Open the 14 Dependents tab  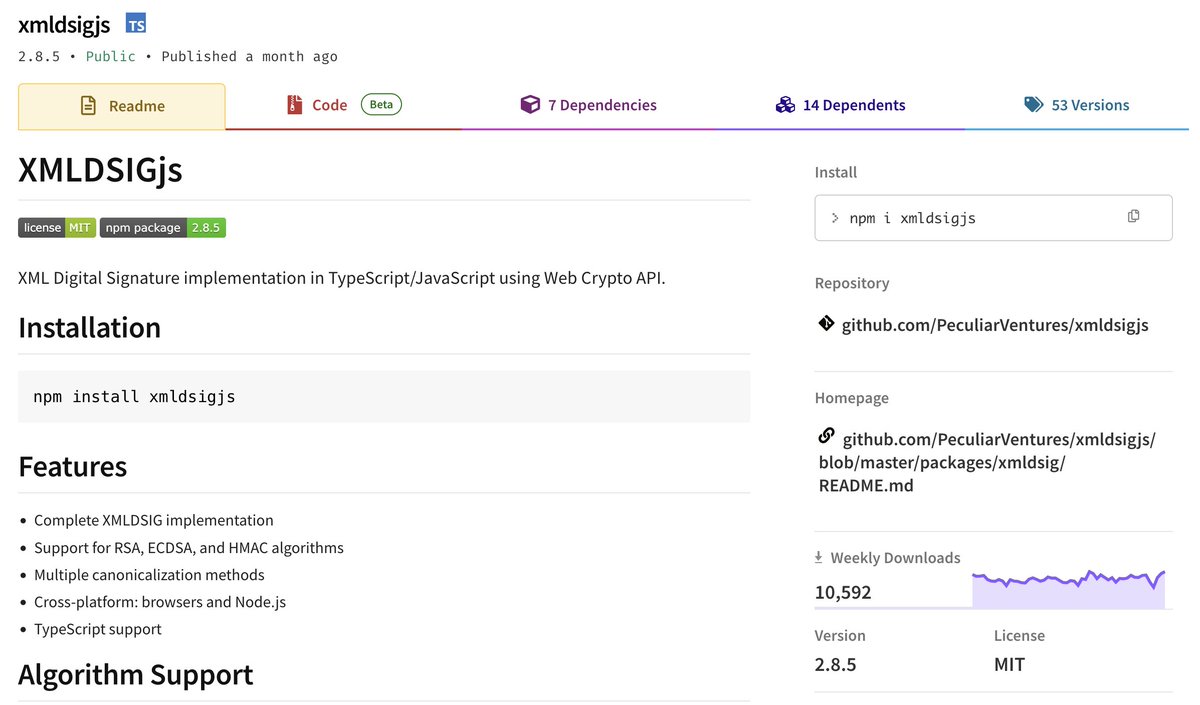click(x=840, y=105)
